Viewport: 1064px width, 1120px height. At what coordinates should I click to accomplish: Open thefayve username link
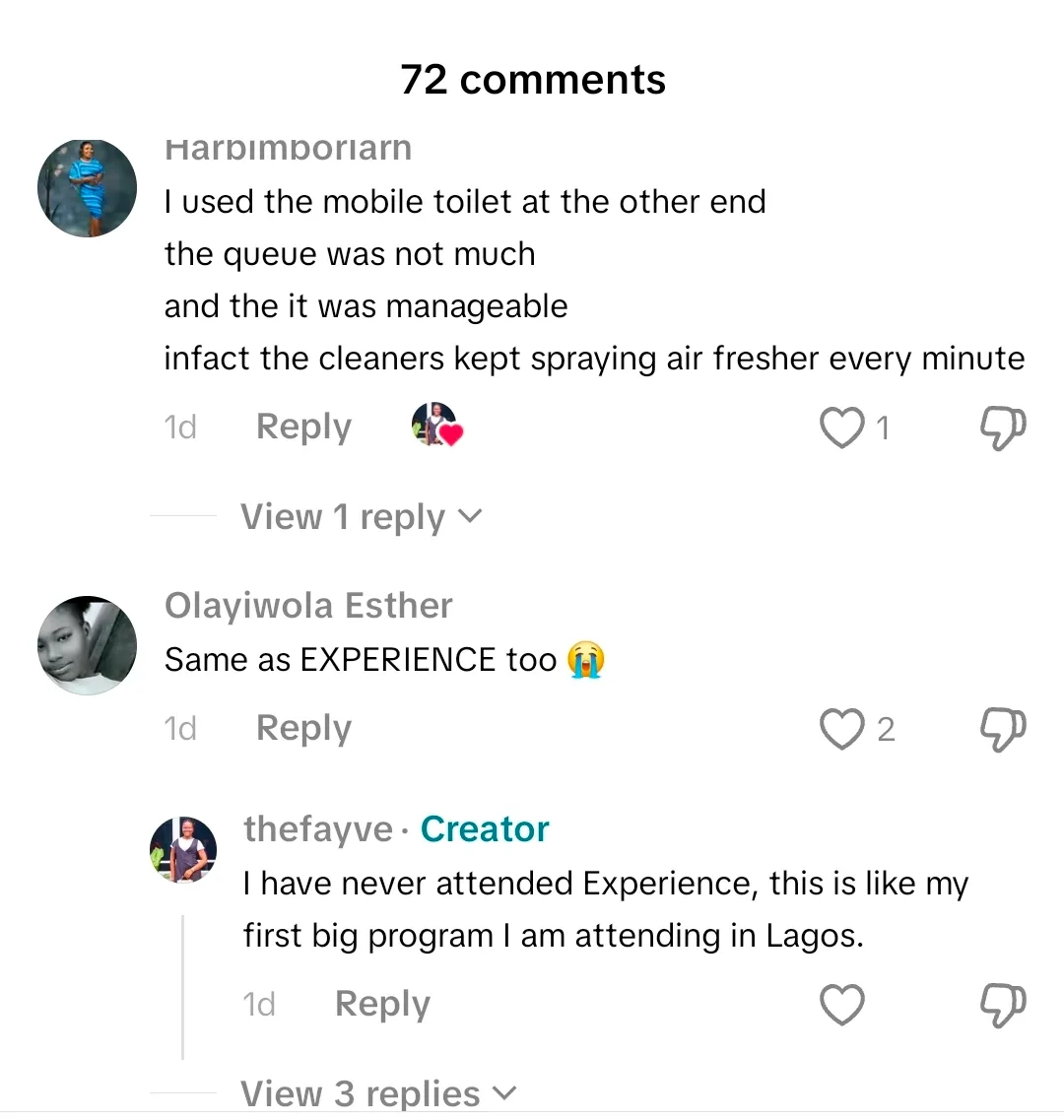[x=317, y=829]
